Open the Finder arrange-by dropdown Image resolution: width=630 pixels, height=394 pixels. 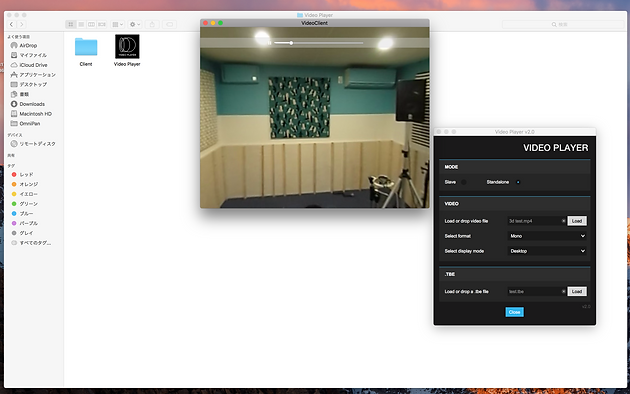(x=118, y=24)
